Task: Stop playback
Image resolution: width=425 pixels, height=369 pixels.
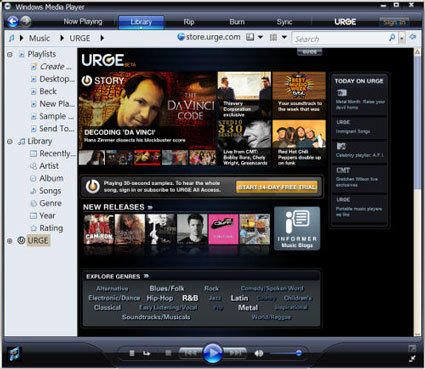Action: pos(168,353)
